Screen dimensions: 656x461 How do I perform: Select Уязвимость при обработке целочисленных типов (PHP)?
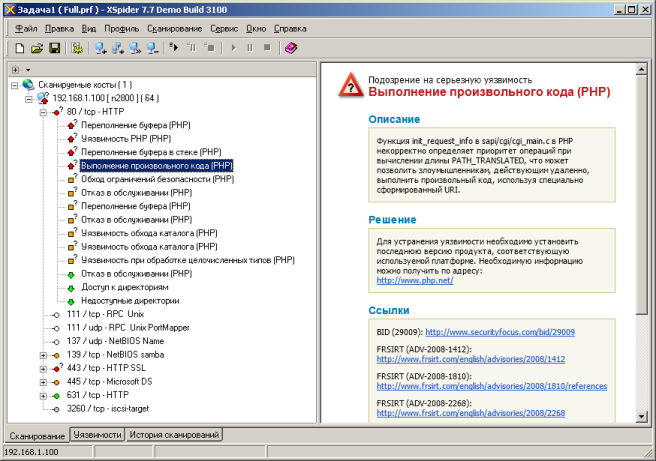coord(188,260)
